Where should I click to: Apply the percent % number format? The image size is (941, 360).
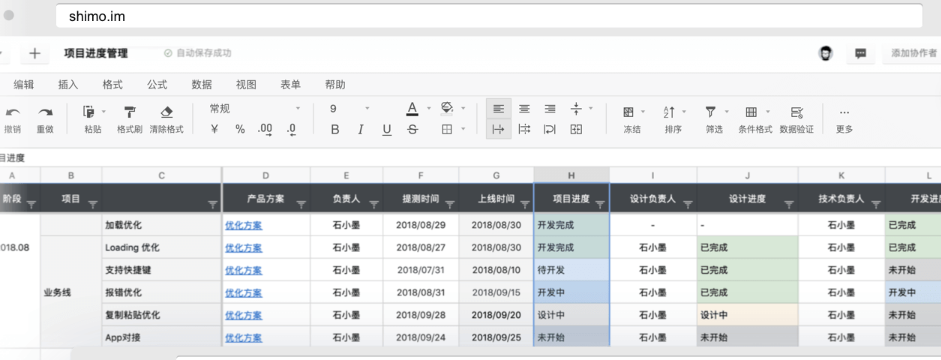(x=240, y=129)
